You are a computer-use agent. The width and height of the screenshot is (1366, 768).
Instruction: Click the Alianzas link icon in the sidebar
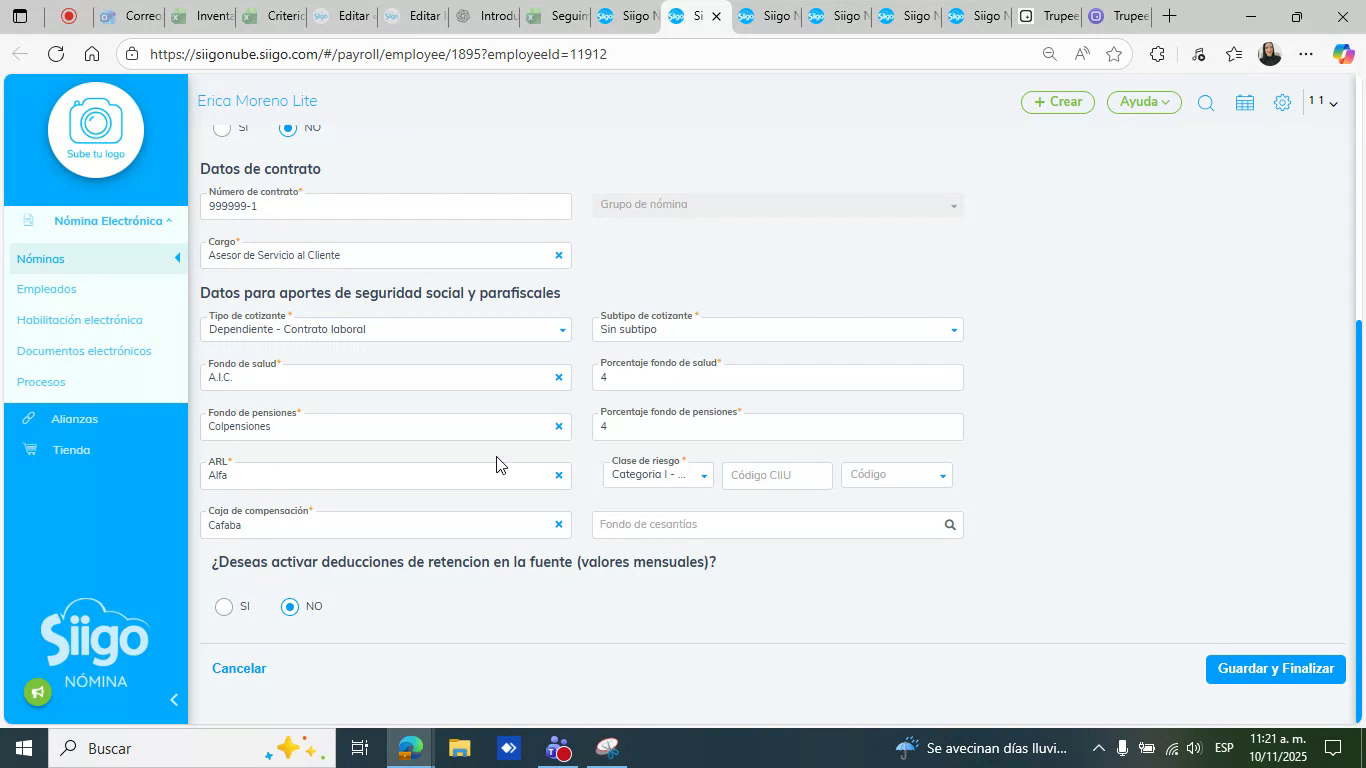[29, 418]
